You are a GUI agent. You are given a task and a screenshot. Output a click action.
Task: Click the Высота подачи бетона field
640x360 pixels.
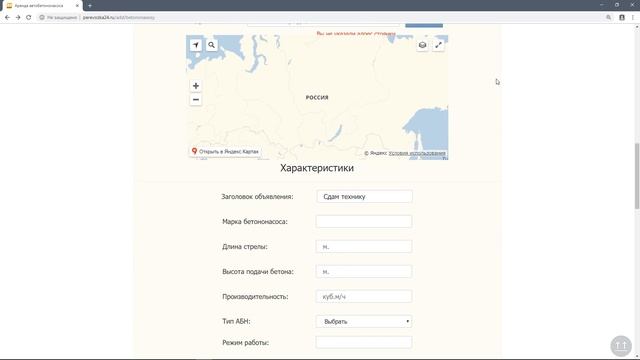pos(364,271)
